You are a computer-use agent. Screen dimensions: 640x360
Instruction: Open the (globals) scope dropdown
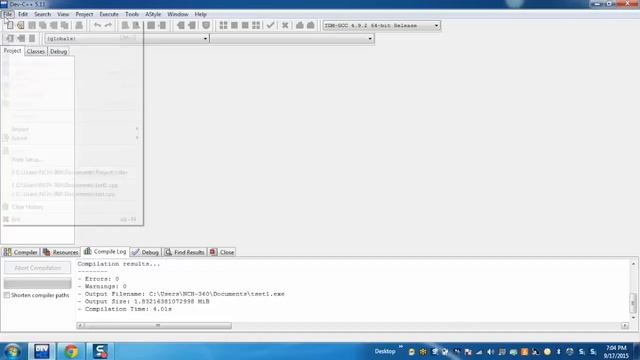[x=127, y=38]
